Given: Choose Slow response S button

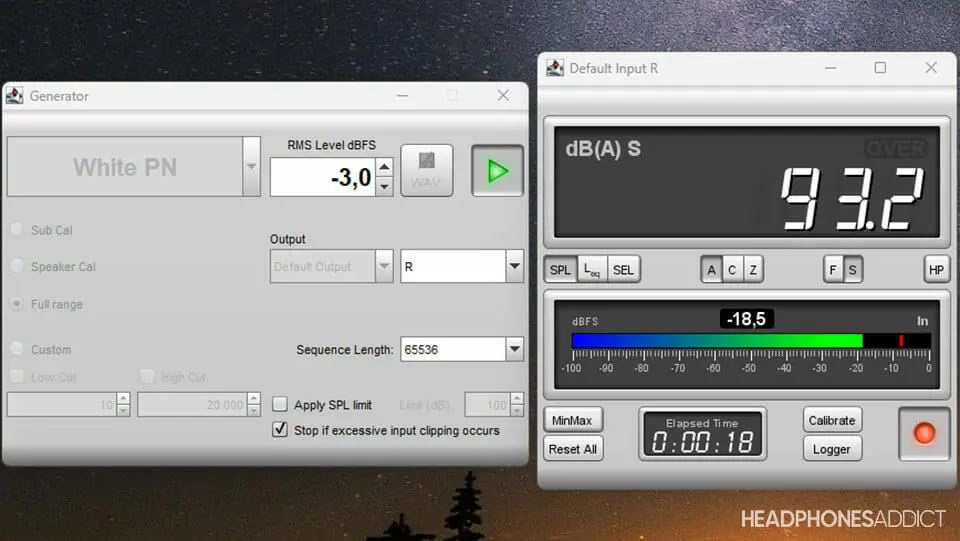Looking at the screenshot, I should [x=852, y=269].
